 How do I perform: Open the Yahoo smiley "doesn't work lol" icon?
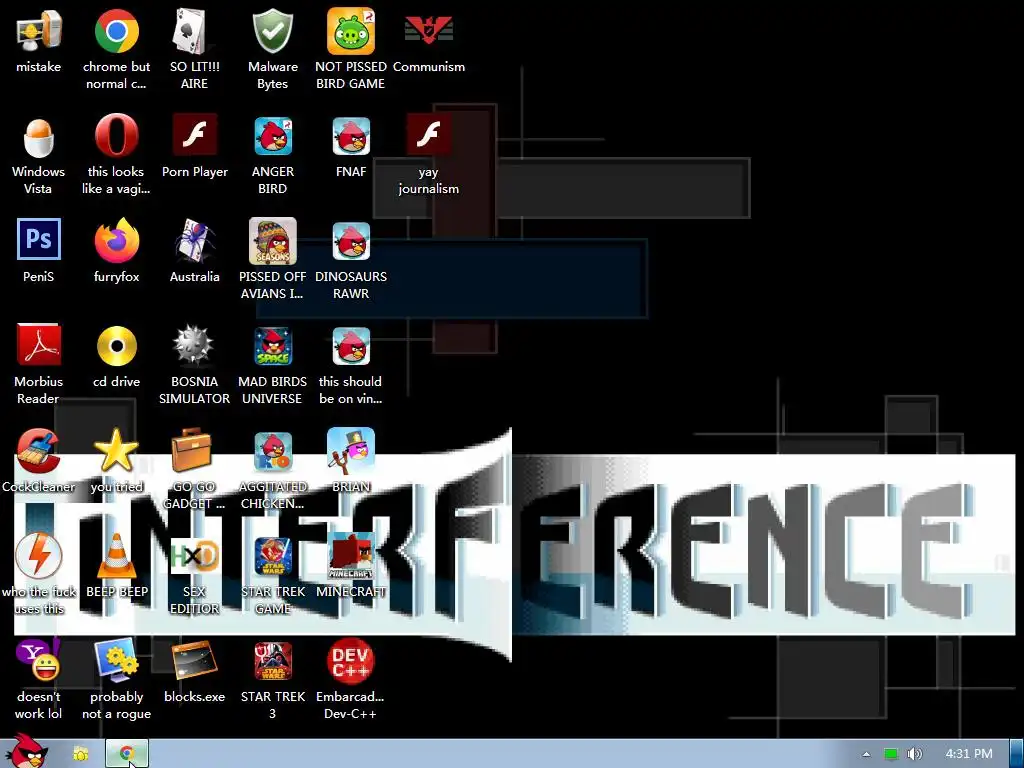[x=39, y=660]
